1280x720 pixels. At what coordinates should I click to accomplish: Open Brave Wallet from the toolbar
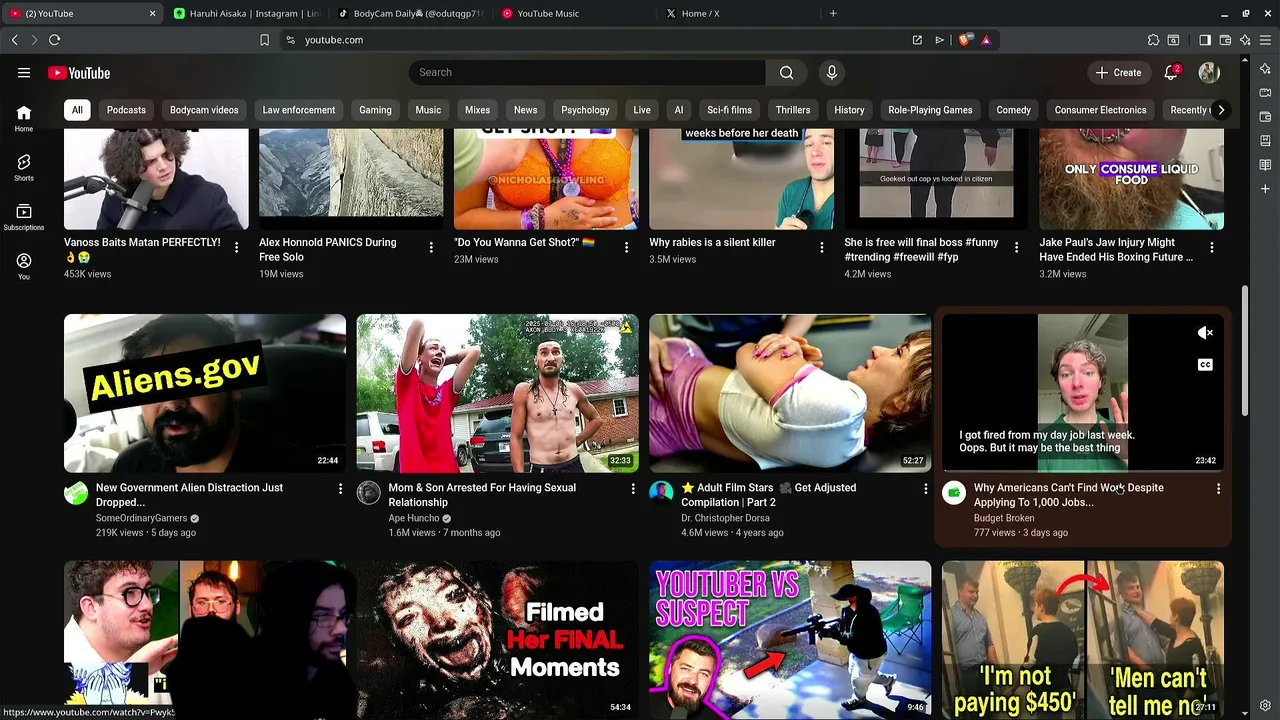click(x=1225, y=40)
